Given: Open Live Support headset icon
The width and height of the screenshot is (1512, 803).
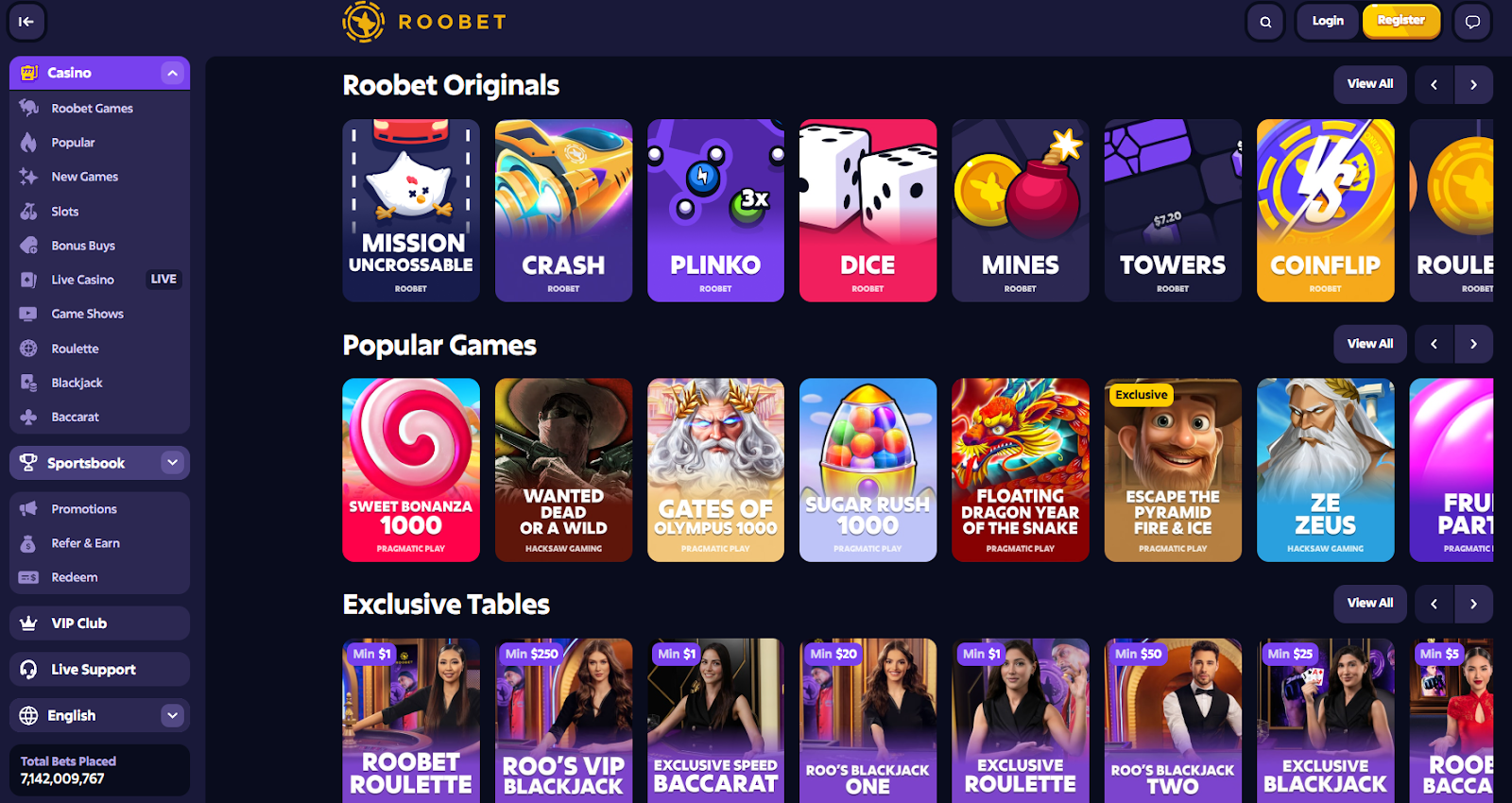Looking at the screenshot, I should (29, 670).
